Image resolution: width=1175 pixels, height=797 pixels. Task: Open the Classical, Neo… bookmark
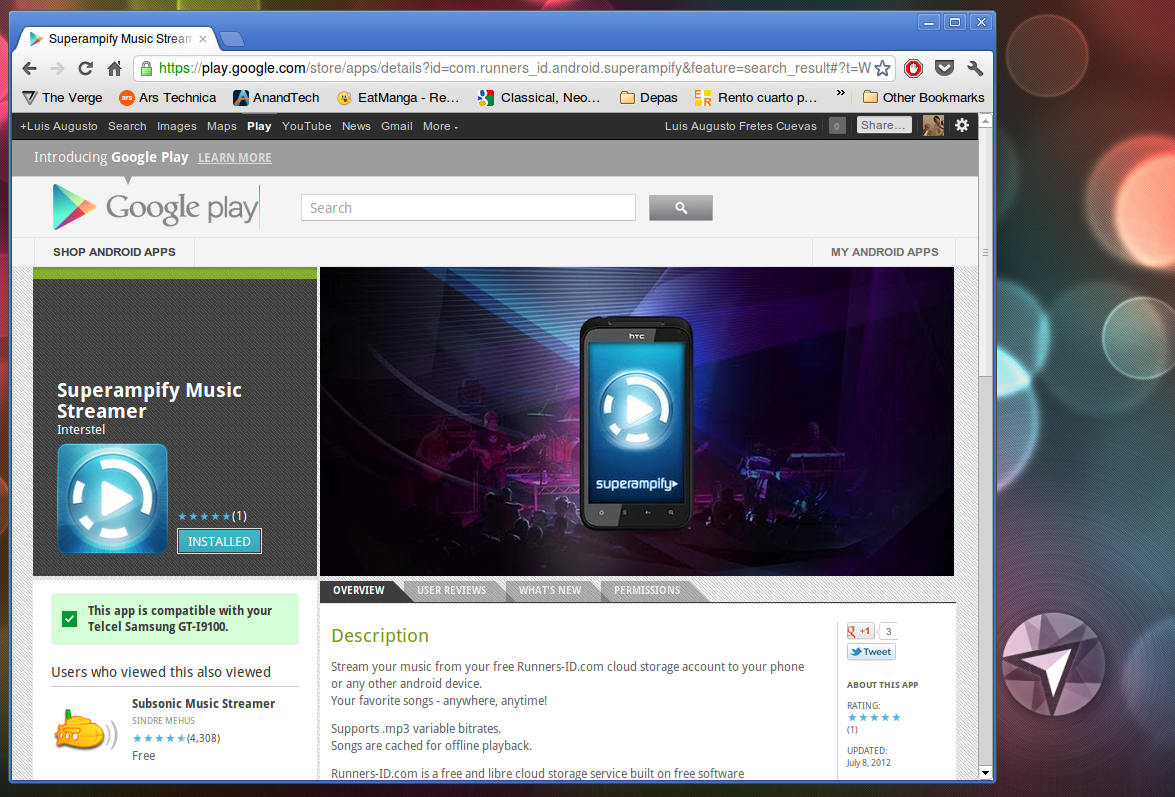540,97
